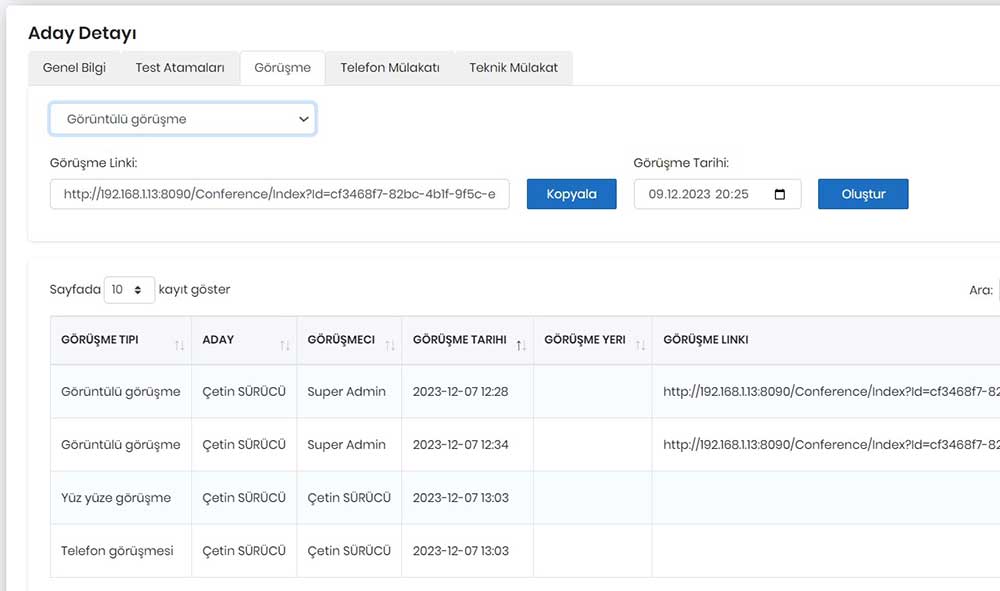Focus the Görüşme Linki text field
The height and width of the screenshot is (591, 1000).
click(x=279, y=194)
